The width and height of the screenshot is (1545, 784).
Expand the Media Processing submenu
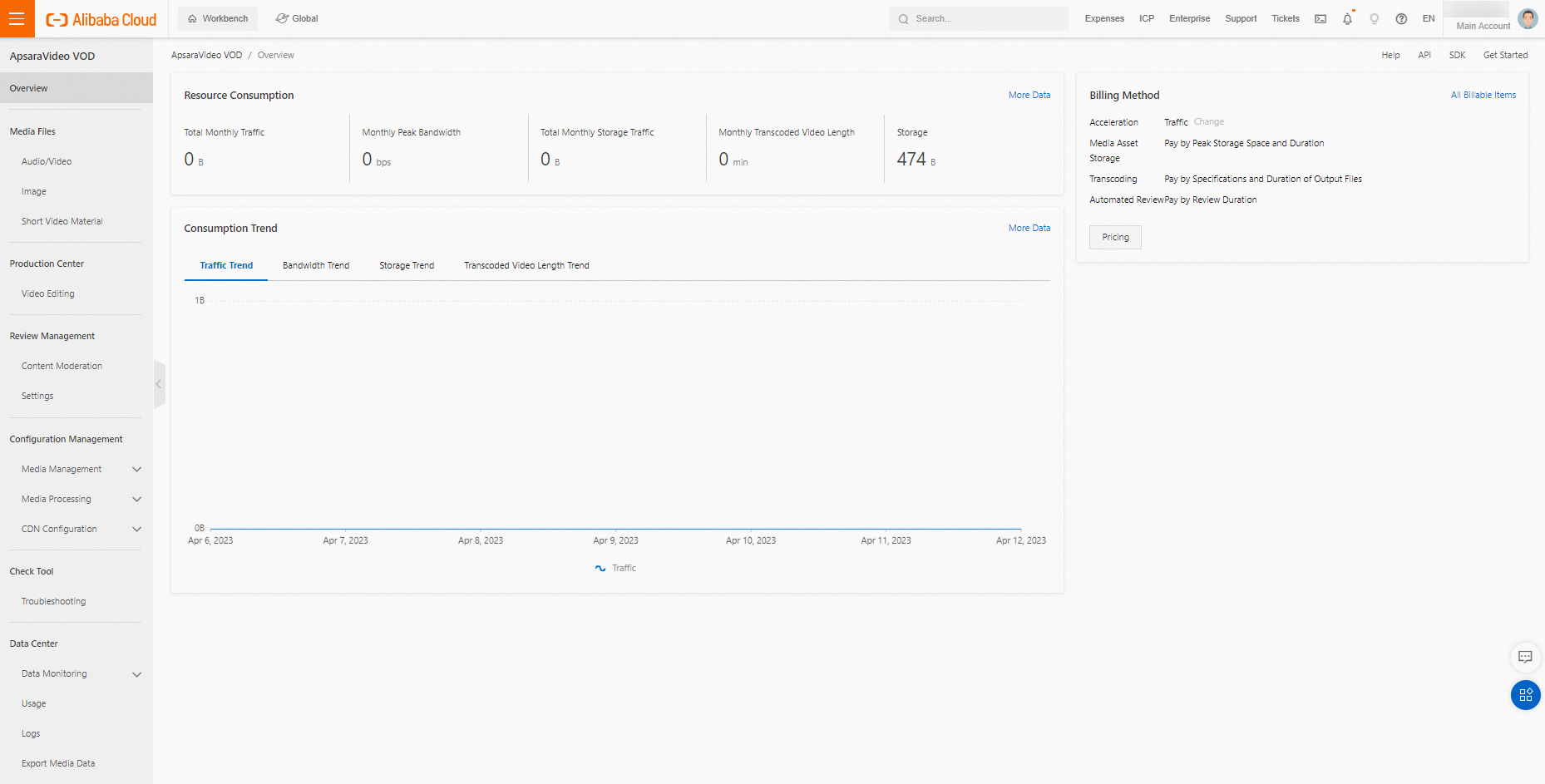point(137,500)
